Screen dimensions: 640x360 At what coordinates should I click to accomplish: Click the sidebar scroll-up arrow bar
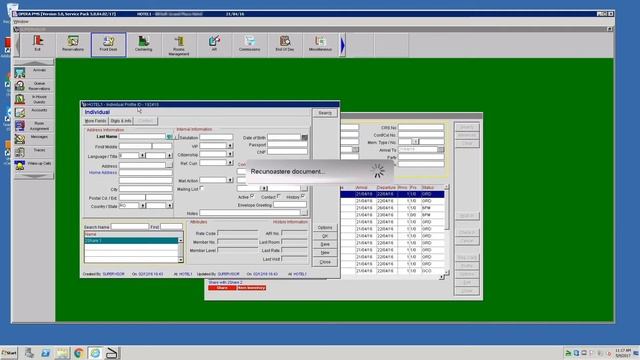[34, 62]
